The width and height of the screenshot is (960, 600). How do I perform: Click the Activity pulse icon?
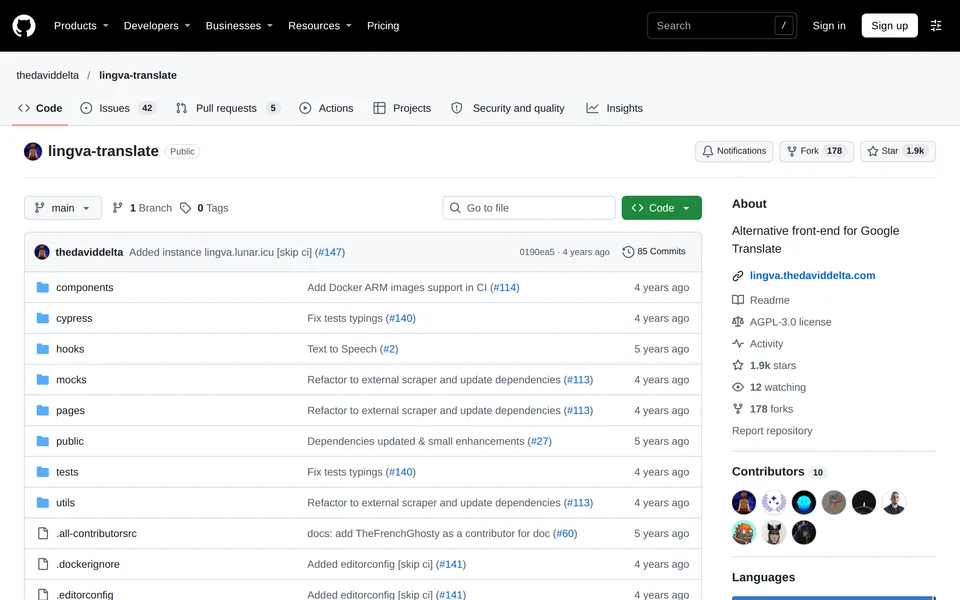[738, 343]
